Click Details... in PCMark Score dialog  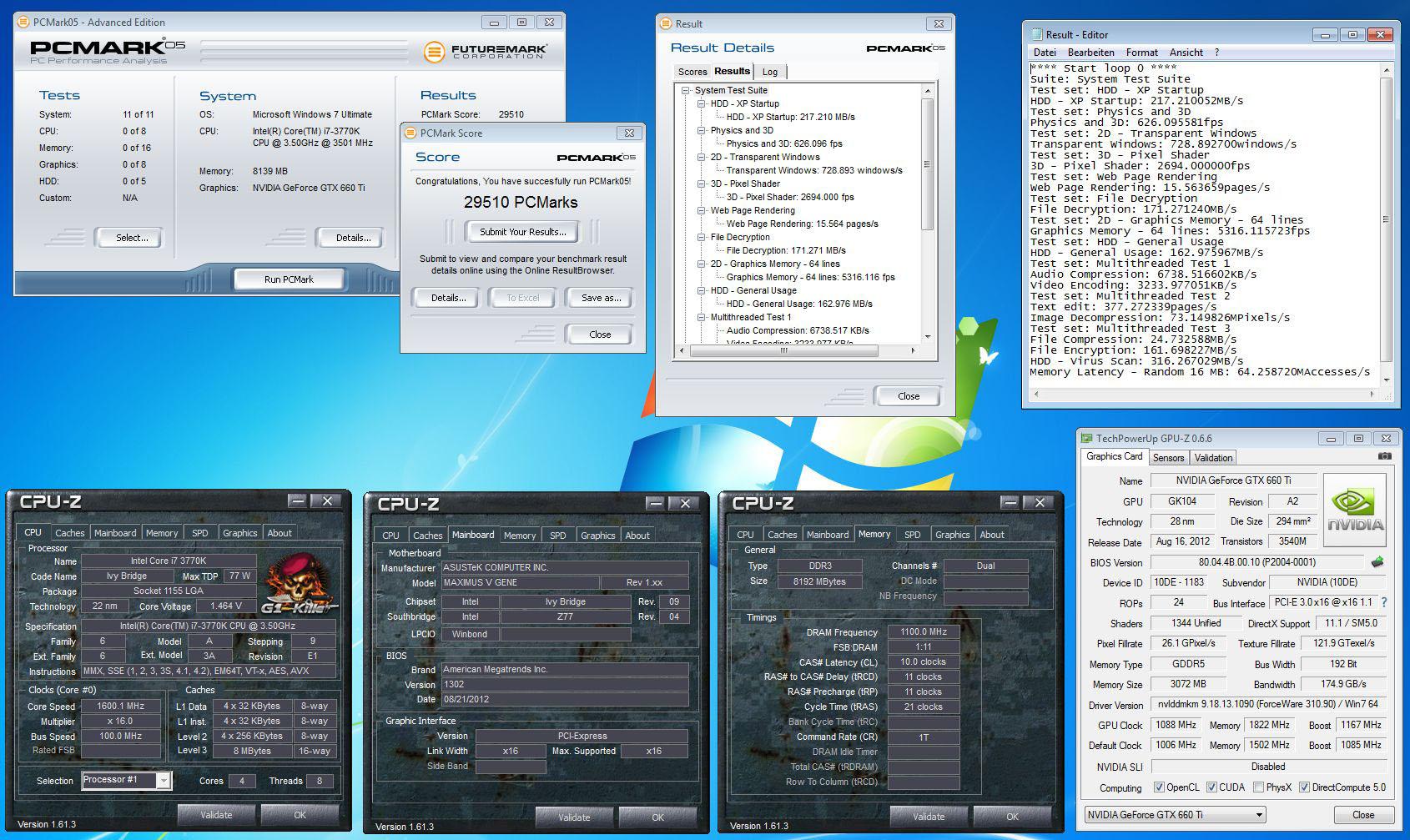click(448, 298)
